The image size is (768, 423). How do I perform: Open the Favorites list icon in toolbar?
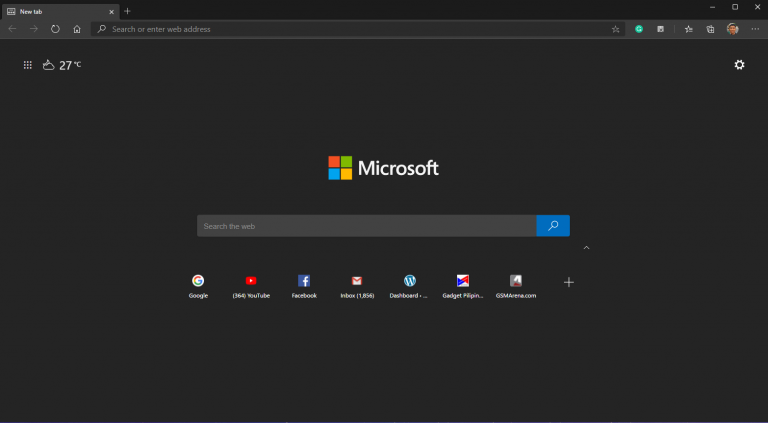689,29
